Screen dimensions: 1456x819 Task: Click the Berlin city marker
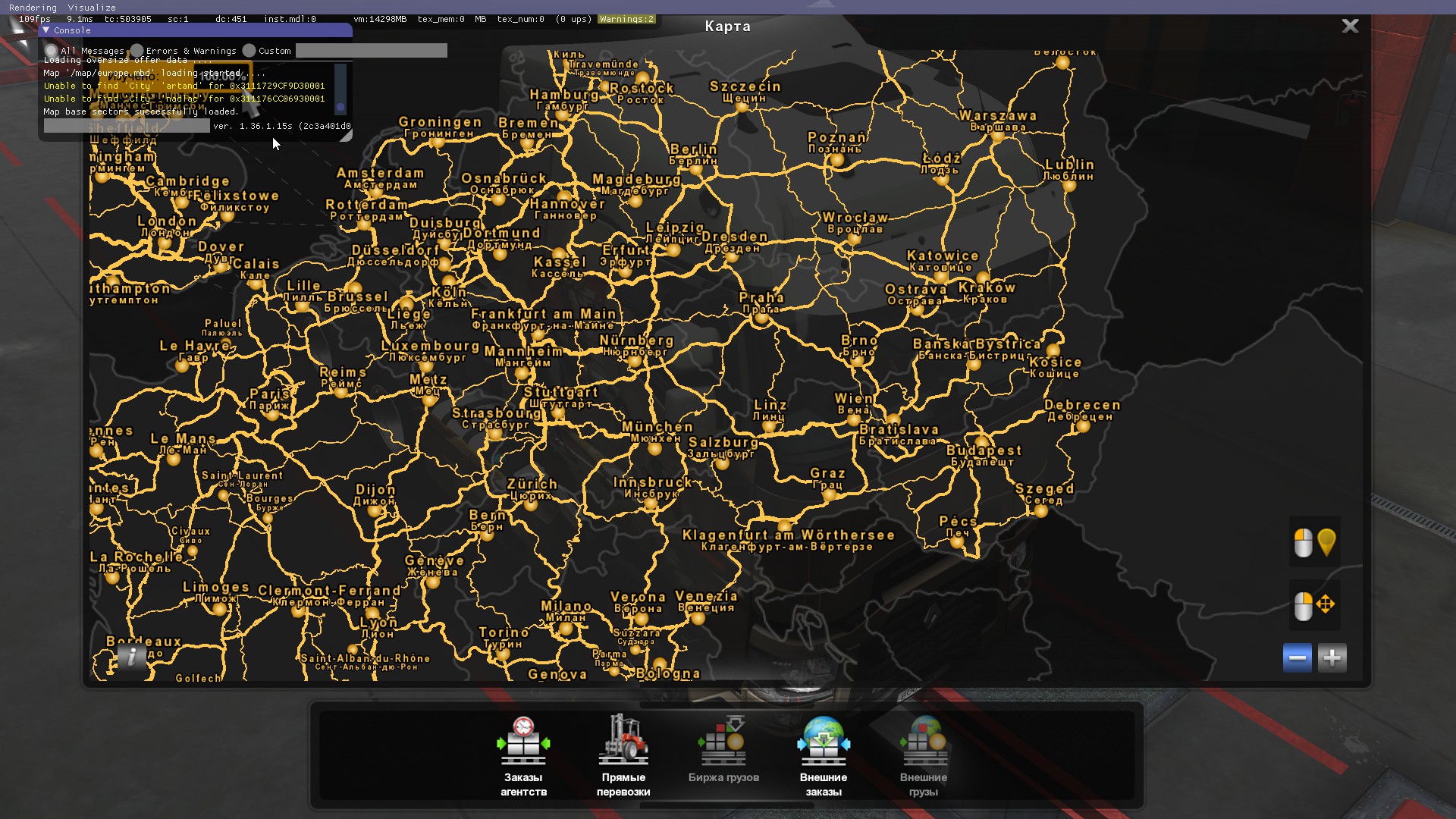[x=696, y=171]
